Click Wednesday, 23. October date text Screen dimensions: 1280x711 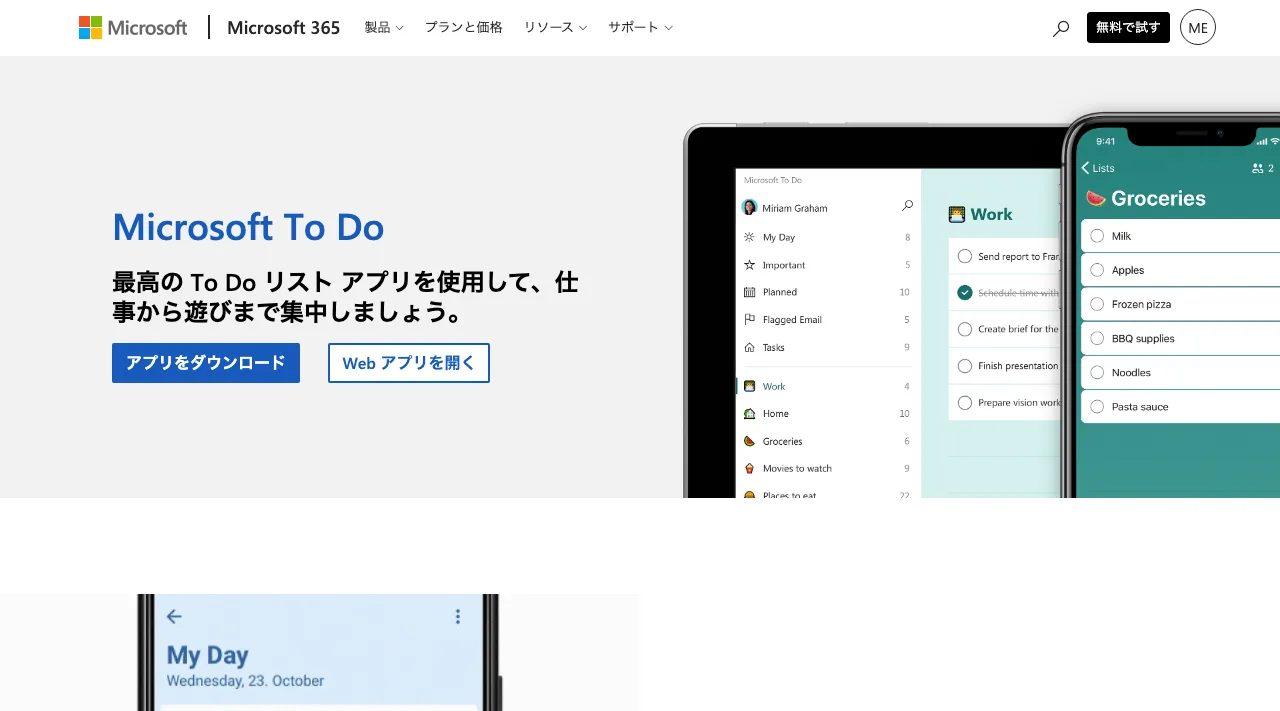click(245, 681)
